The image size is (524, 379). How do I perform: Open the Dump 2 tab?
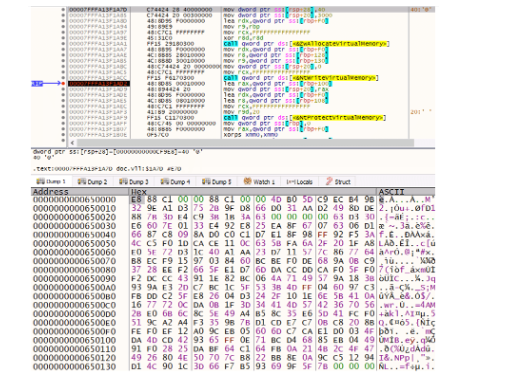pos(92,181)
